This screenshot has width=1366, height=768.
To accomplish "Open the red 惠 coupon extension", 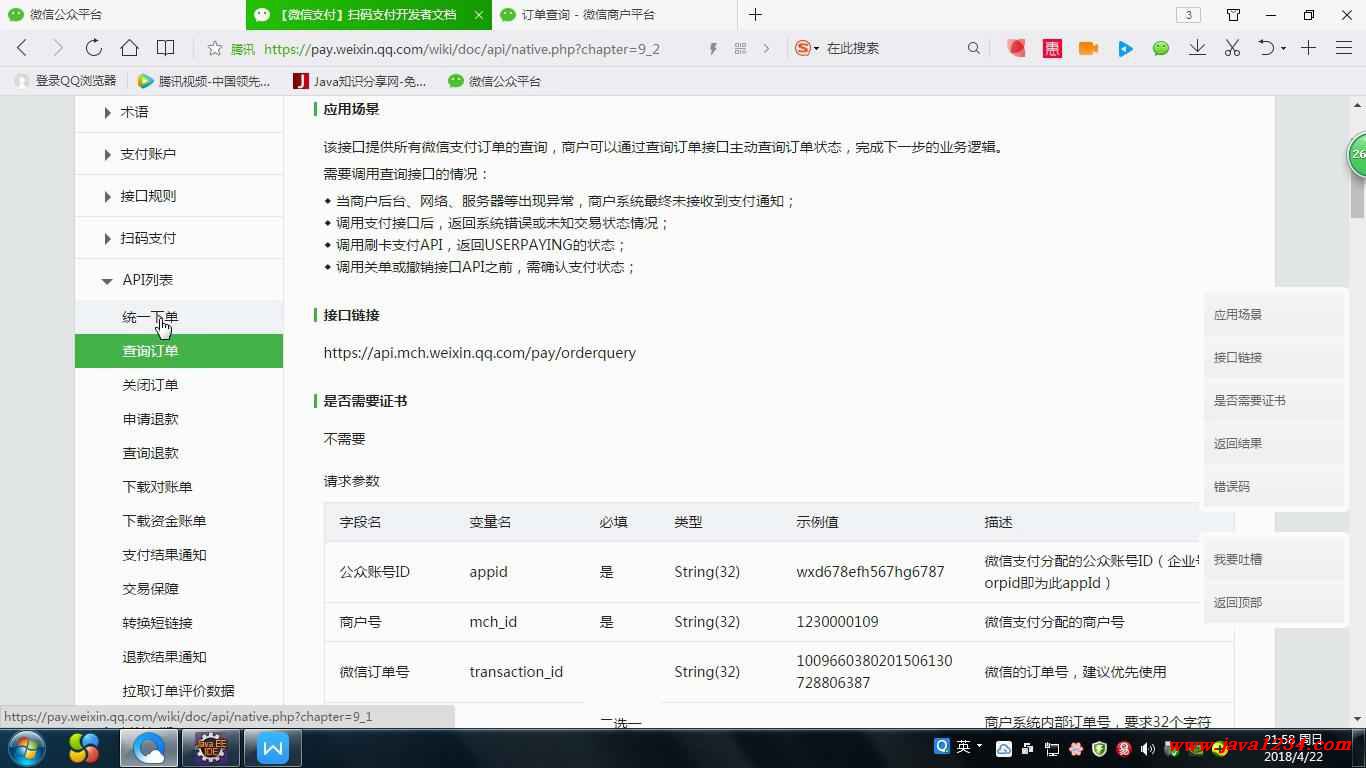I will pyautogui.click(x=1052, y=48).
